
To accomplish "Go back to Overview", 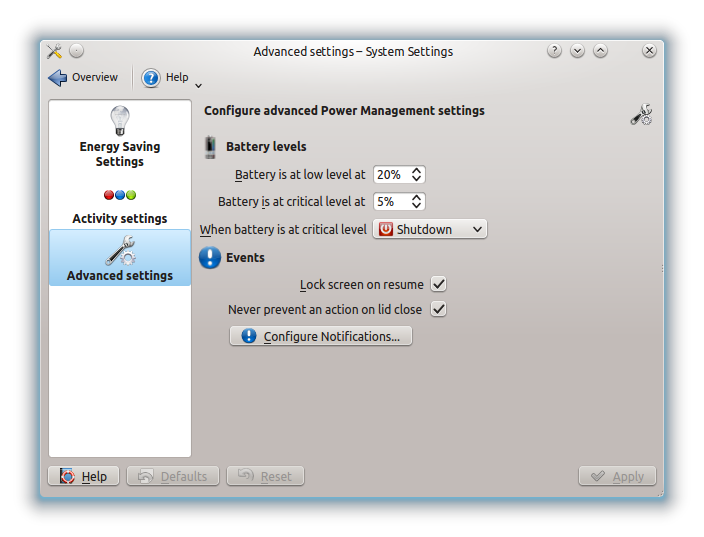I will (83, 77).
